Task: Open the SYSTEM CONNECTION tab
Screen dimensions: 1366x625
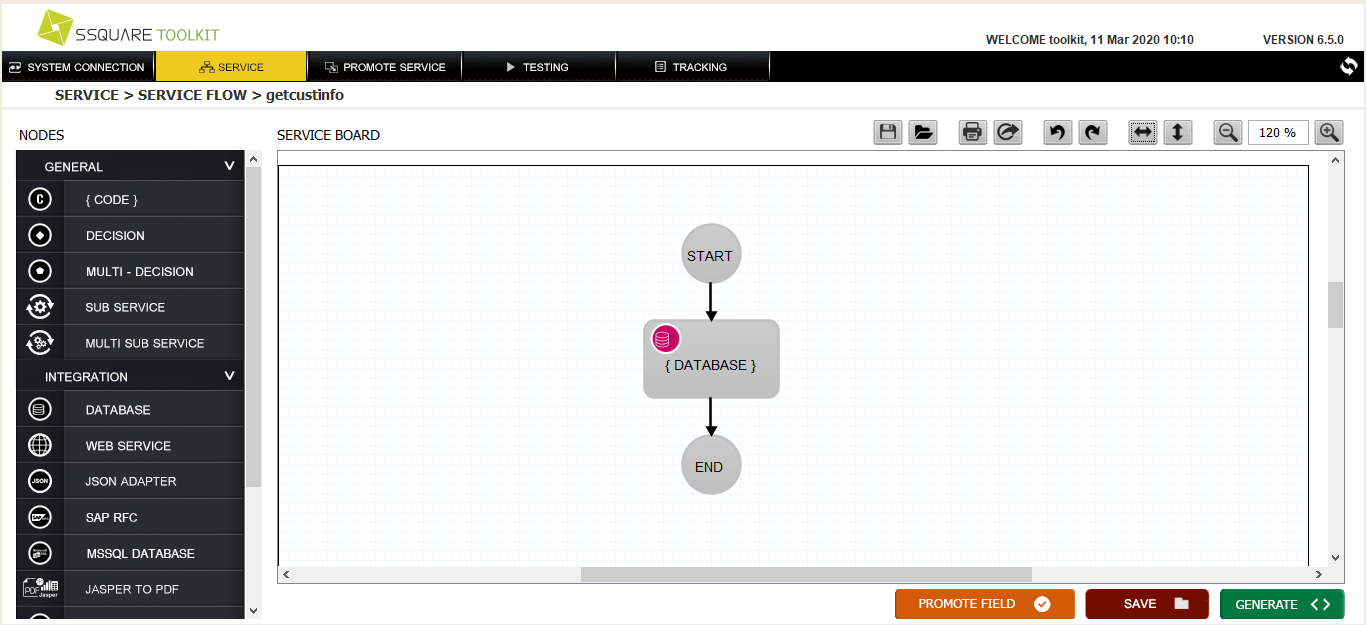Action: (x=78, y=67)
